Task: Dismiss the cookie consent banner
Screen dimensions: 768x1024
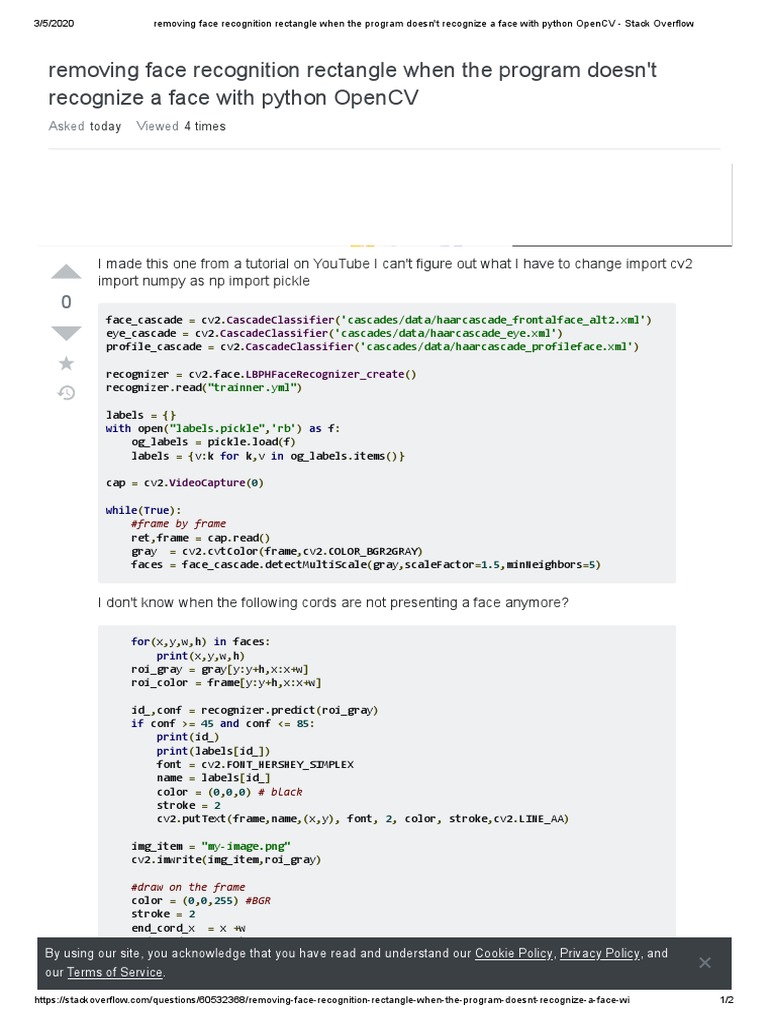Action: (705, 962)
